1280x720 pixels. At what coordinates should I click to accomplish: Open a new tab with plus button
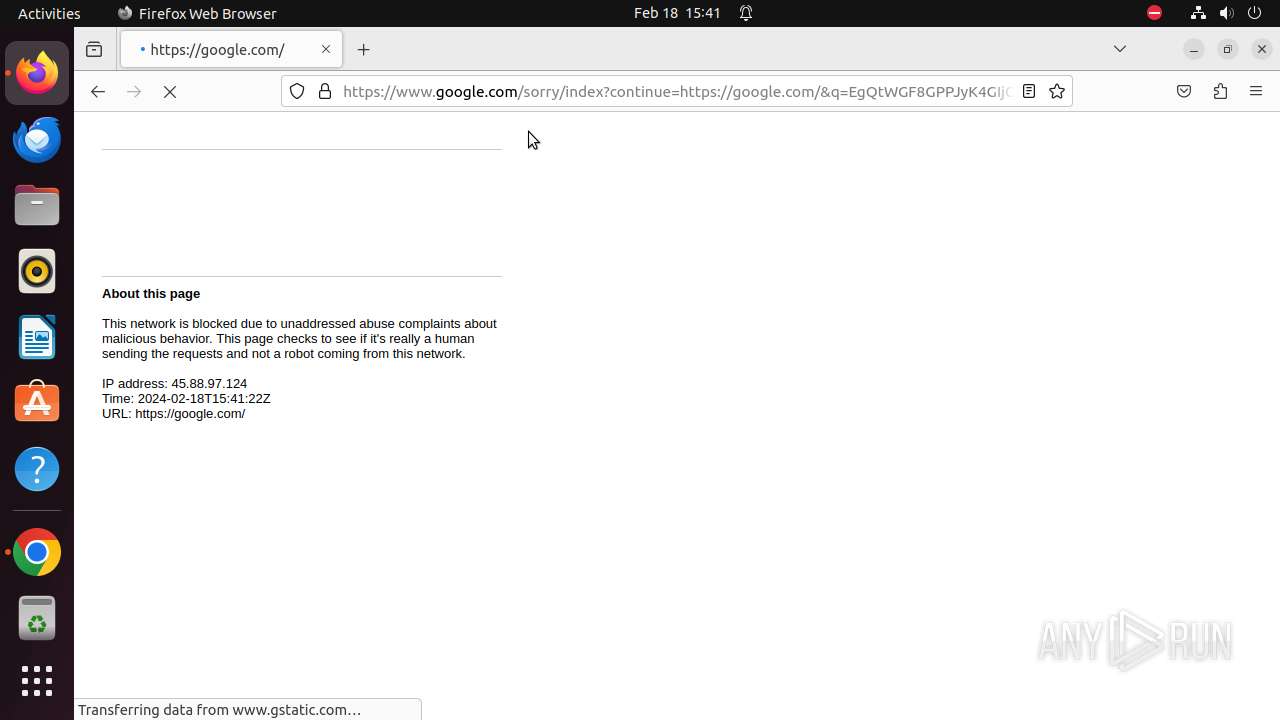click(x=363, y=49)
